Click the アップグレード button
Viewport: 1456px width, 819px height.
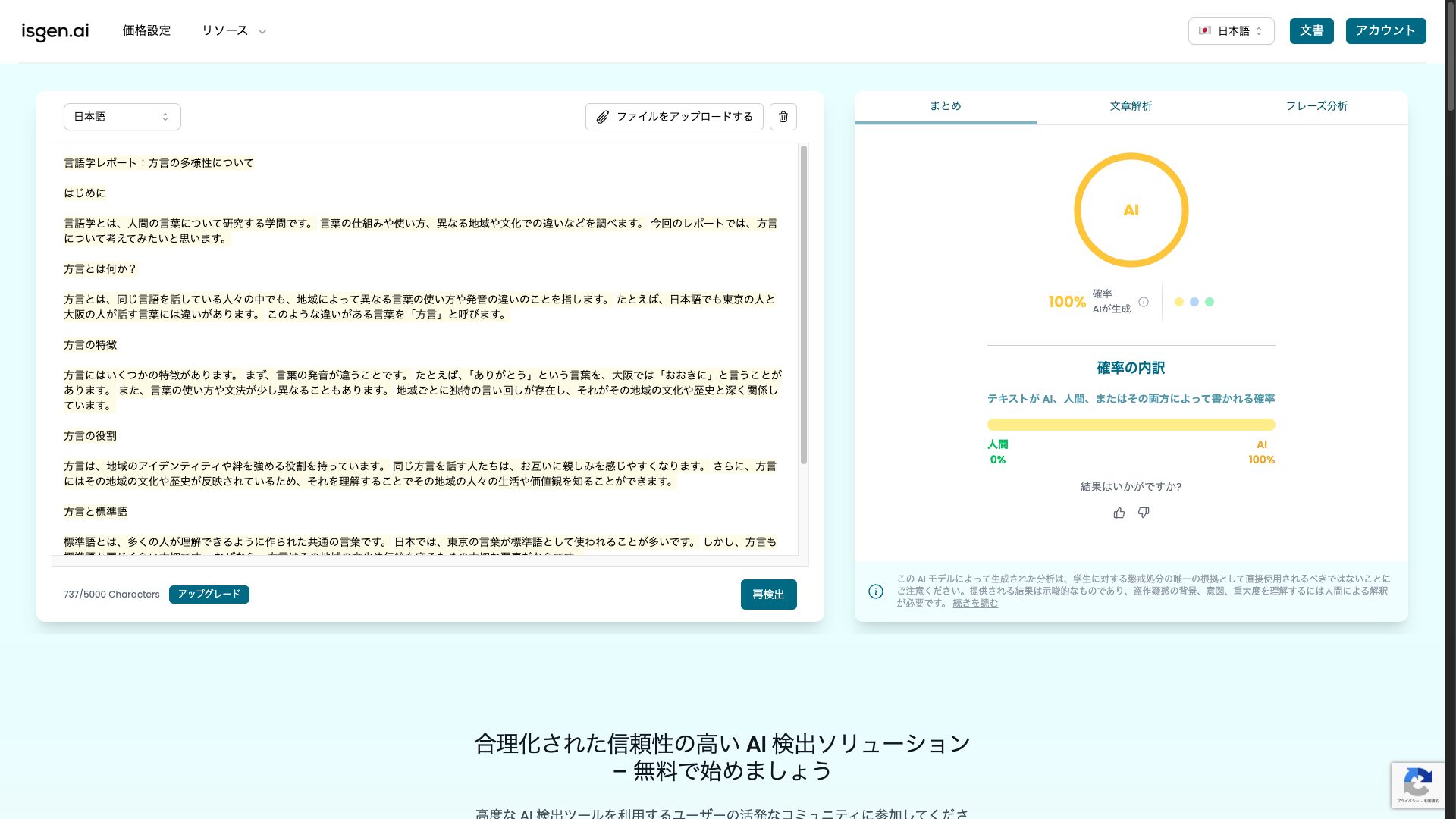click(x=209, y=595)
